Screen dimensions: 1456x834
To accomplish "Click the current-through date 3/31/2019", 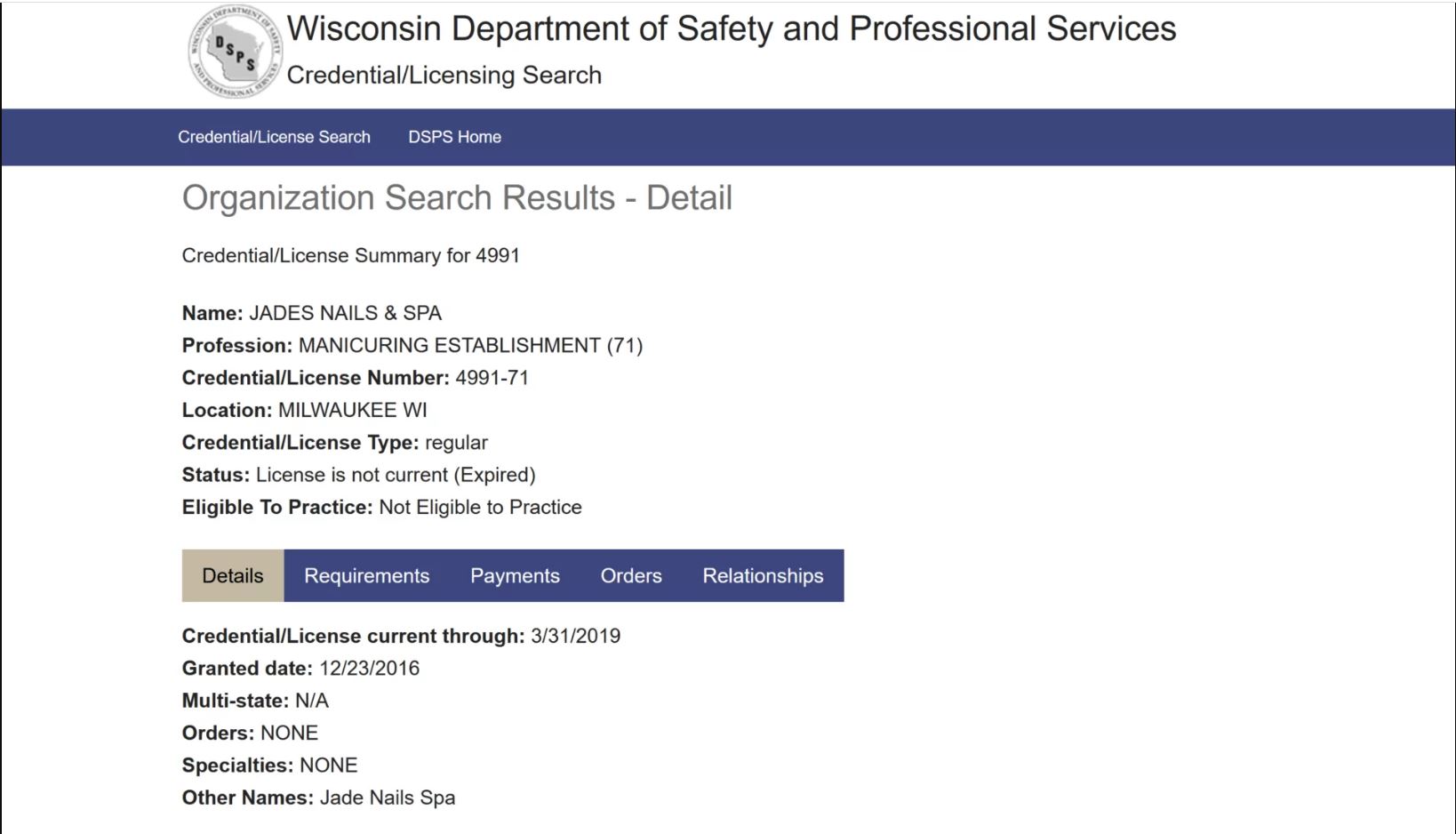I will pyautogui.click(x=575, y=636).
